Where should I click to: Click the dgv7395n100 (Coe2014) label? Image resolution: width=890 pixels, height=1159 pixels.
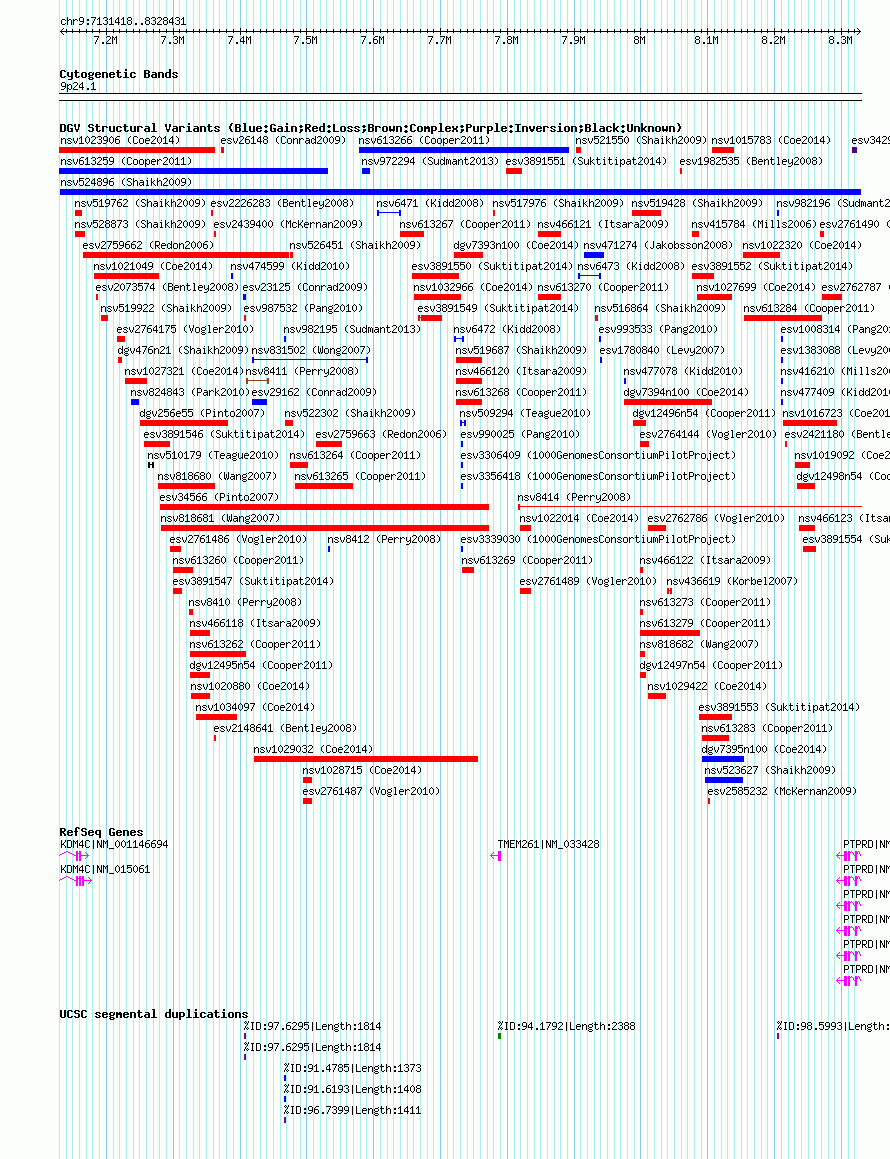tap(764, 749)
